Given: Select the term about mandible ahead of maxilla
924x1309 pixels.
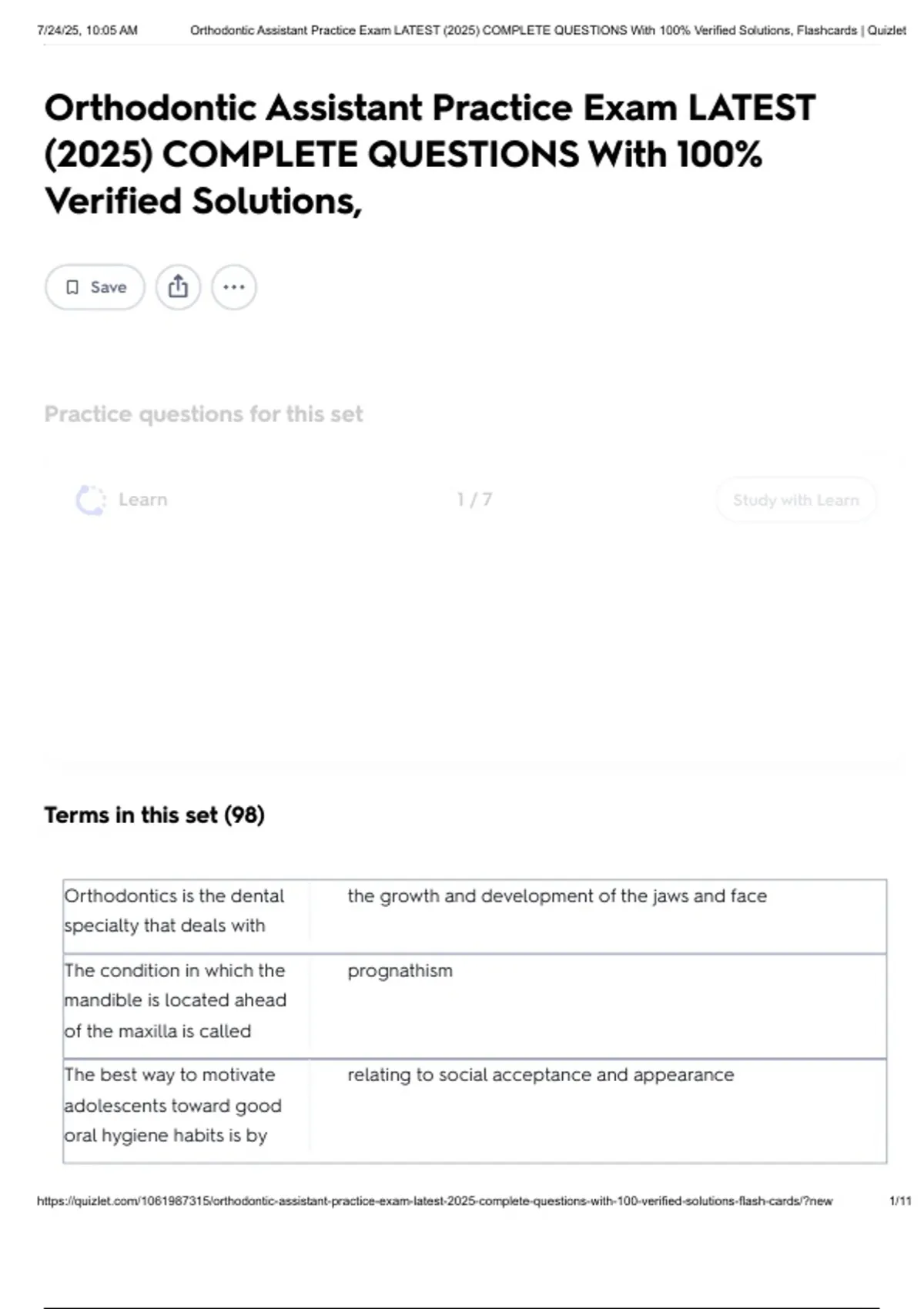Looking at the screenshot, I should (x=175, y=1000).
